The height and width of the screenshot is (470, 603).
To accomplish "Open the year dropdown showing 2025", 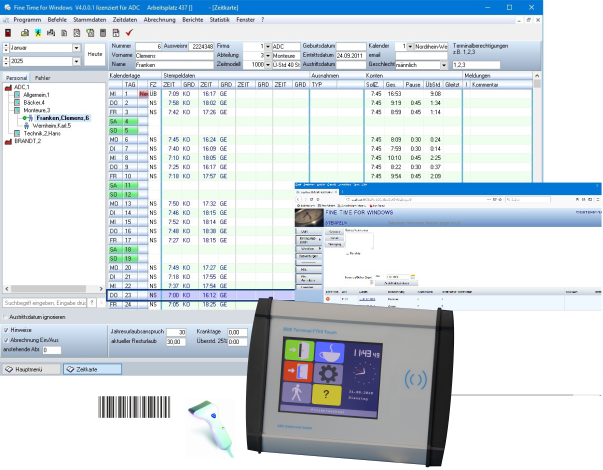I will tap(77, 61).
